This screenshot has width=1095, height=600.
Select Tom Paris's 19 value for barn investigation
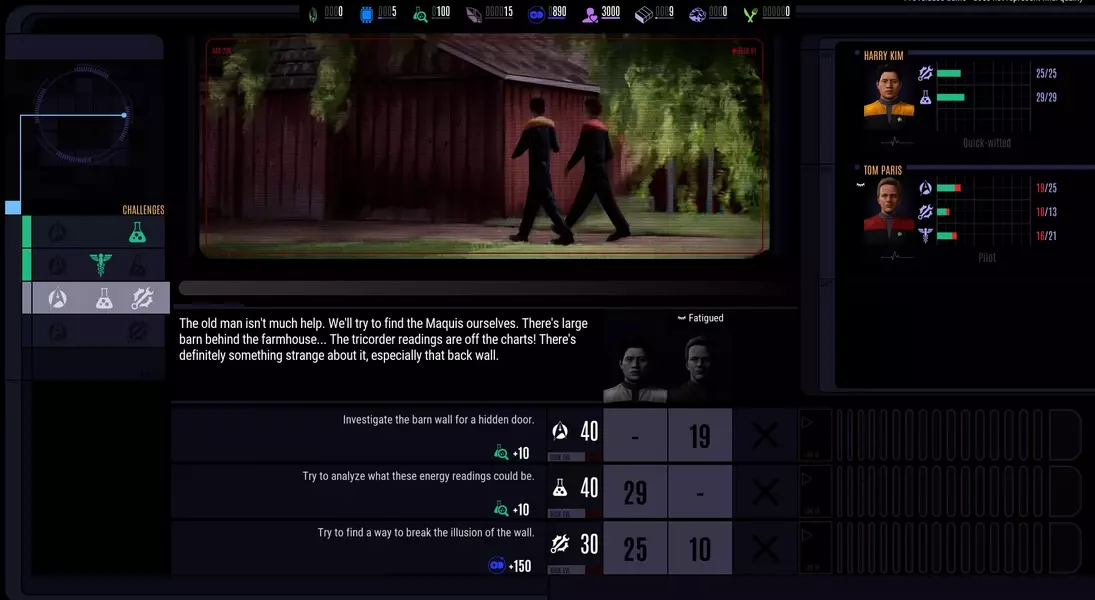[700, 435]
